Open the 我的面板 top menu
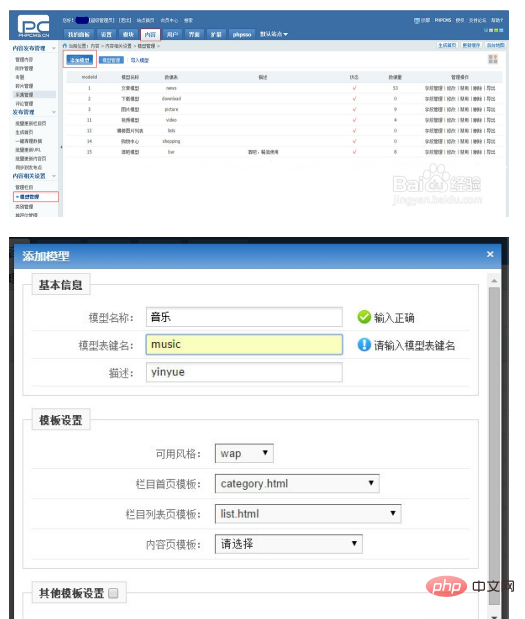 pos(79,34)
